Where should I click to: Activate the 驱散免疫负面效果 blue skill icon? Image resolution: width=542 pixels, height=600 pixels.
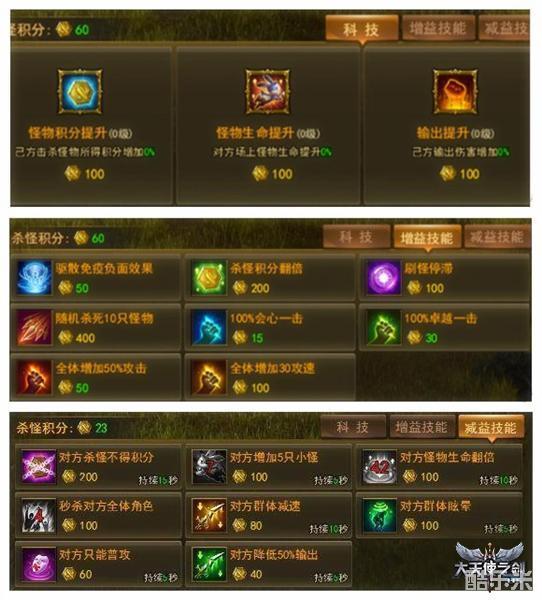tap(34, 277)
